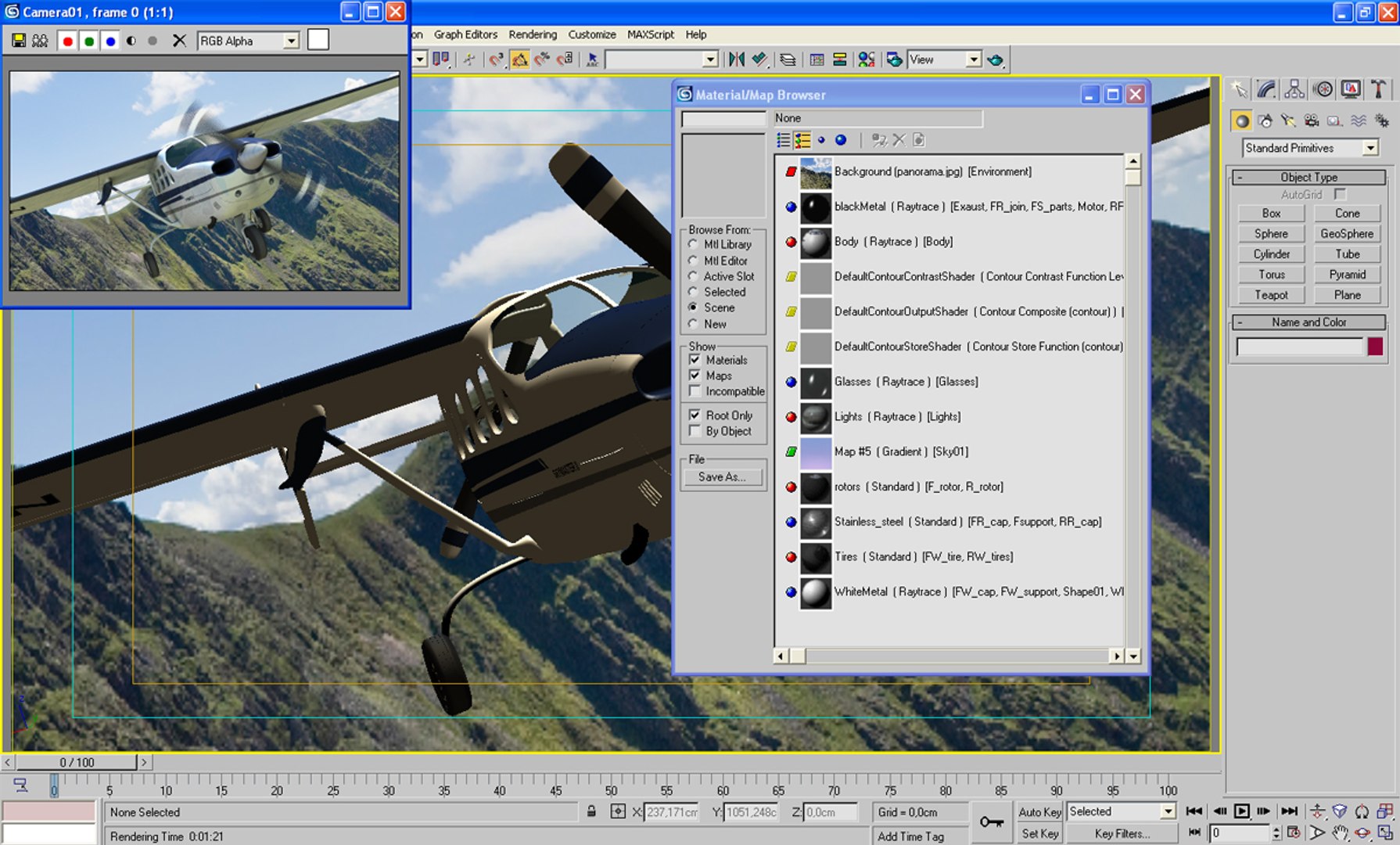Play the animation
1400x845 pixels.
click(x=1241, y=811)
